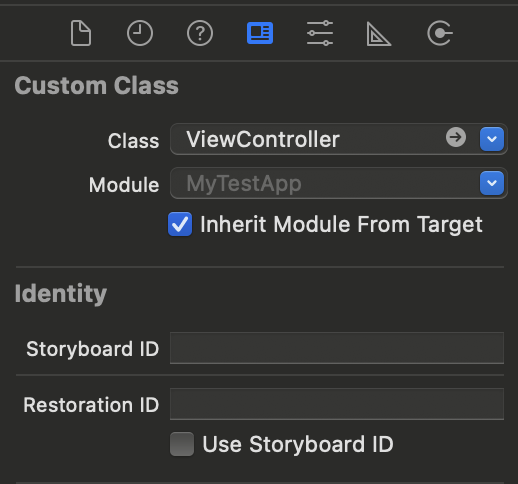Expand the Module dropdown arrow

(492, 183)
